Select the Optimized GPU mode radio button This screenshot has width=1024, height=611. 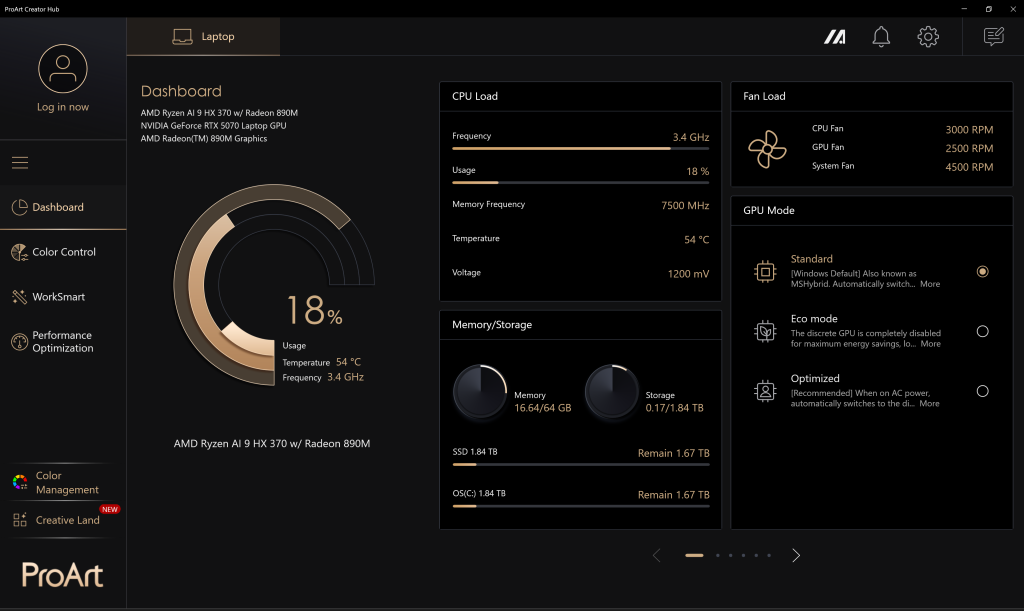[982, 391]
